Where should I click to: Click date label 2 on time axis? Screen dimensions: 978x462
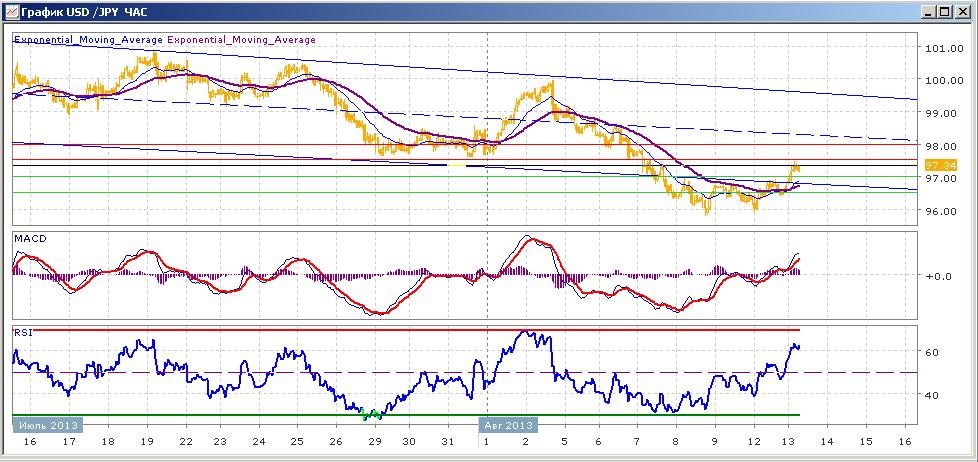(526, 441)
